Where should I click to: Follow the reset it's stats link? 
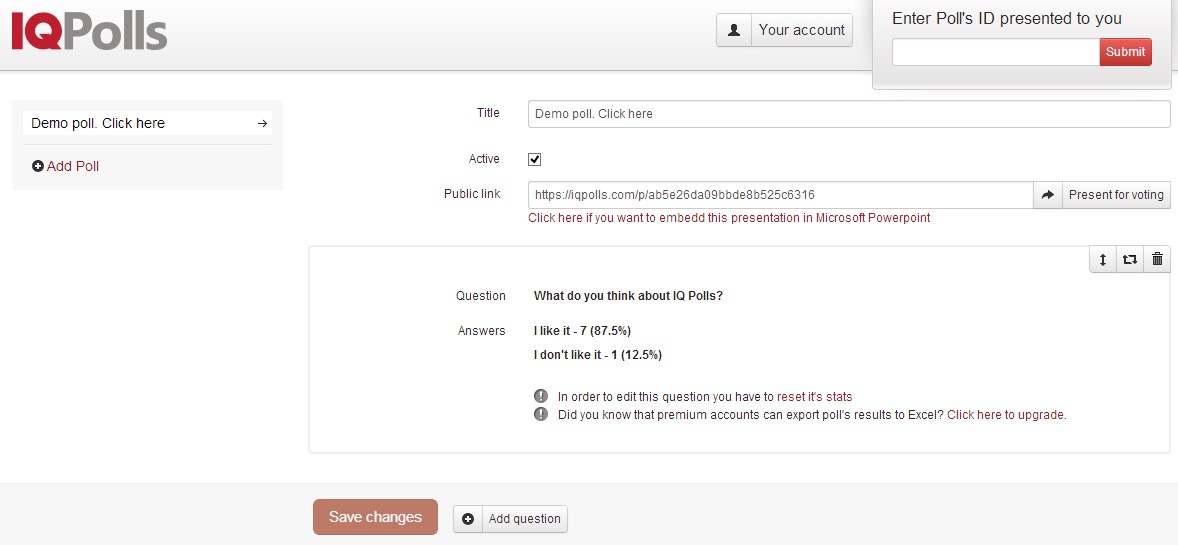814,396
